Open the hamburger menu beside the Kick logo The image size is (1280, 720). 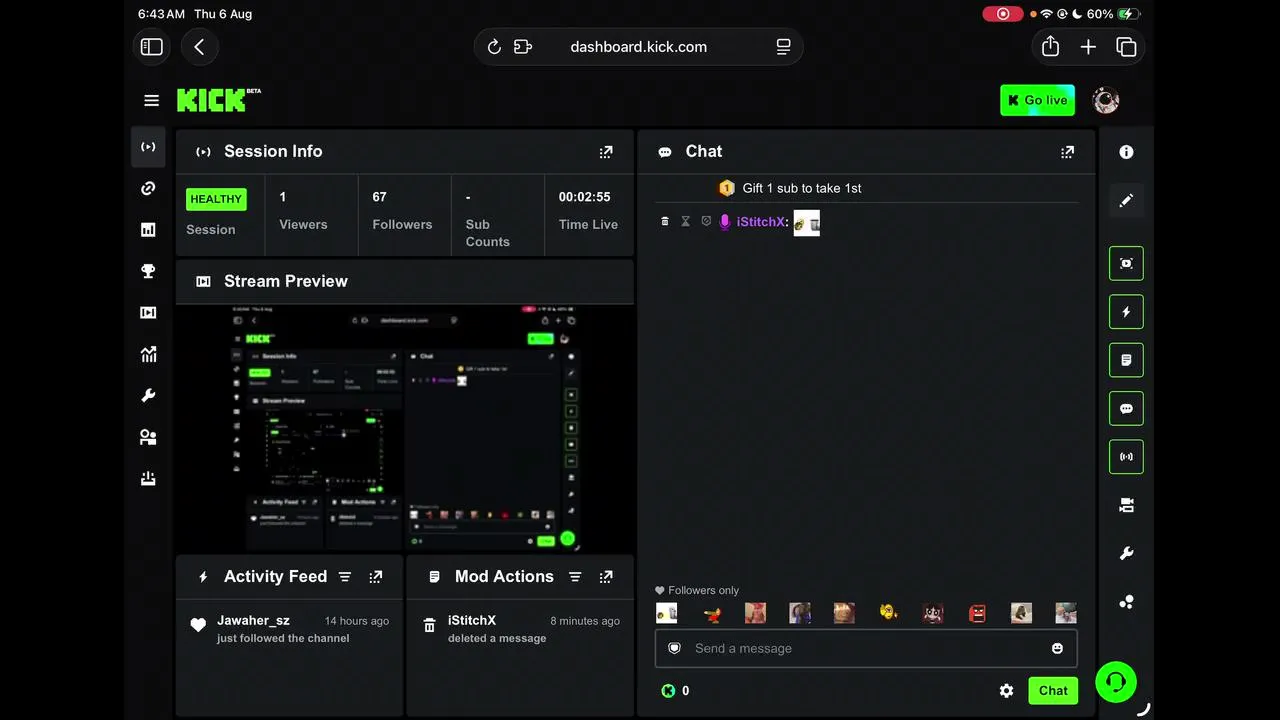(151, 100)
